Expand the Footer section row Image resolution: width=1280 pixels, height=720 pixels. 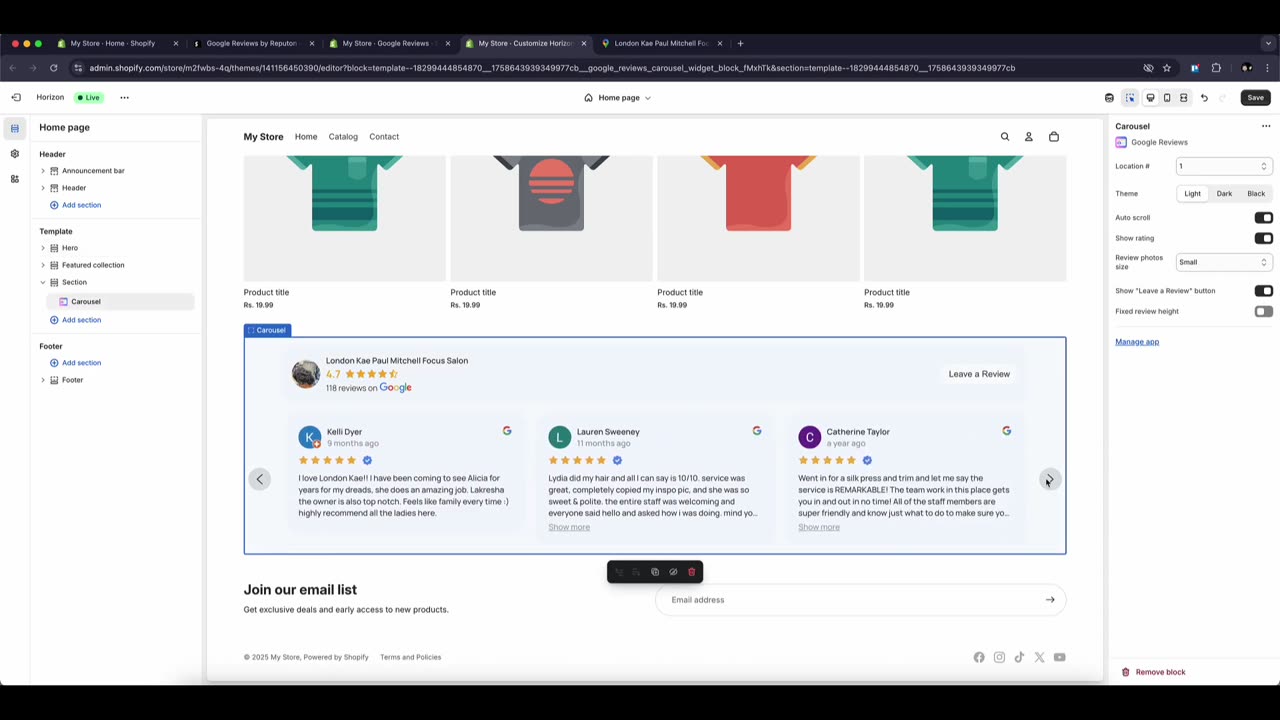click(43, 380)
